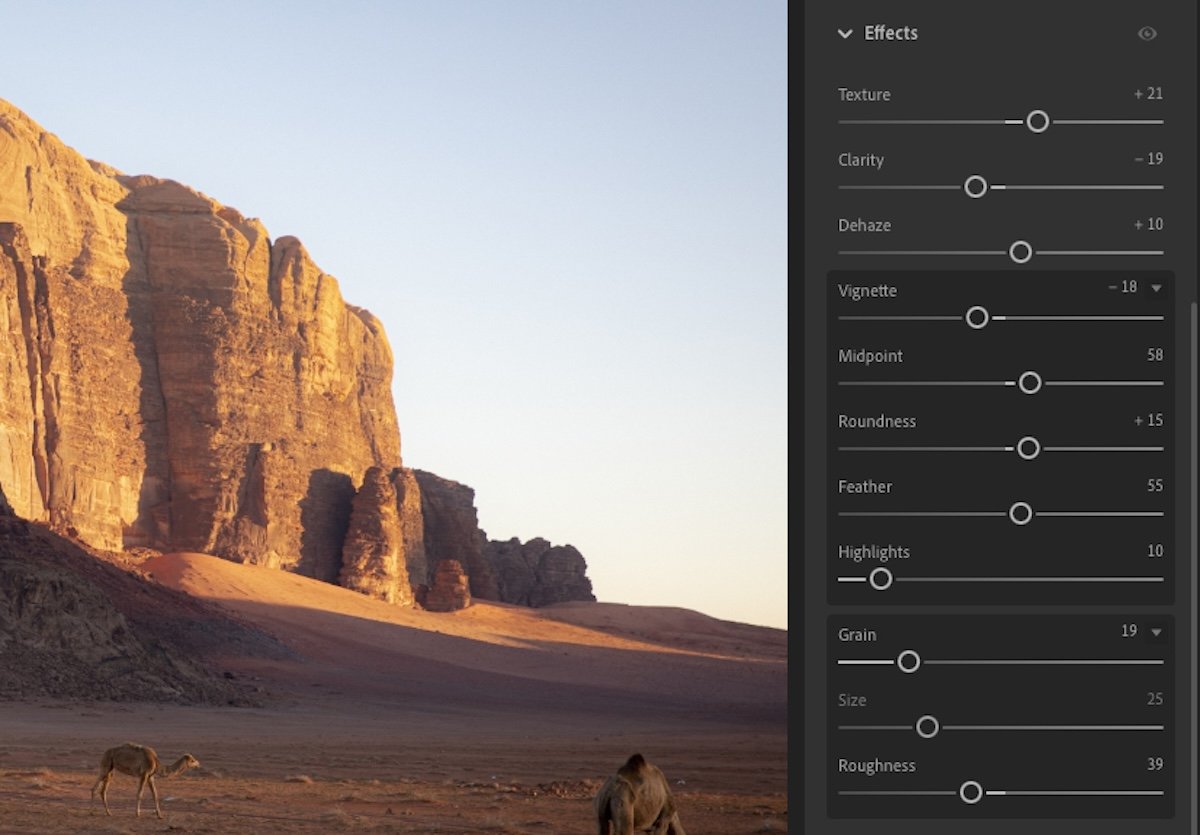Screen dimensions: 1200x835
Task: Click the Clarity slider handle
Action: (x=975, y=187)
